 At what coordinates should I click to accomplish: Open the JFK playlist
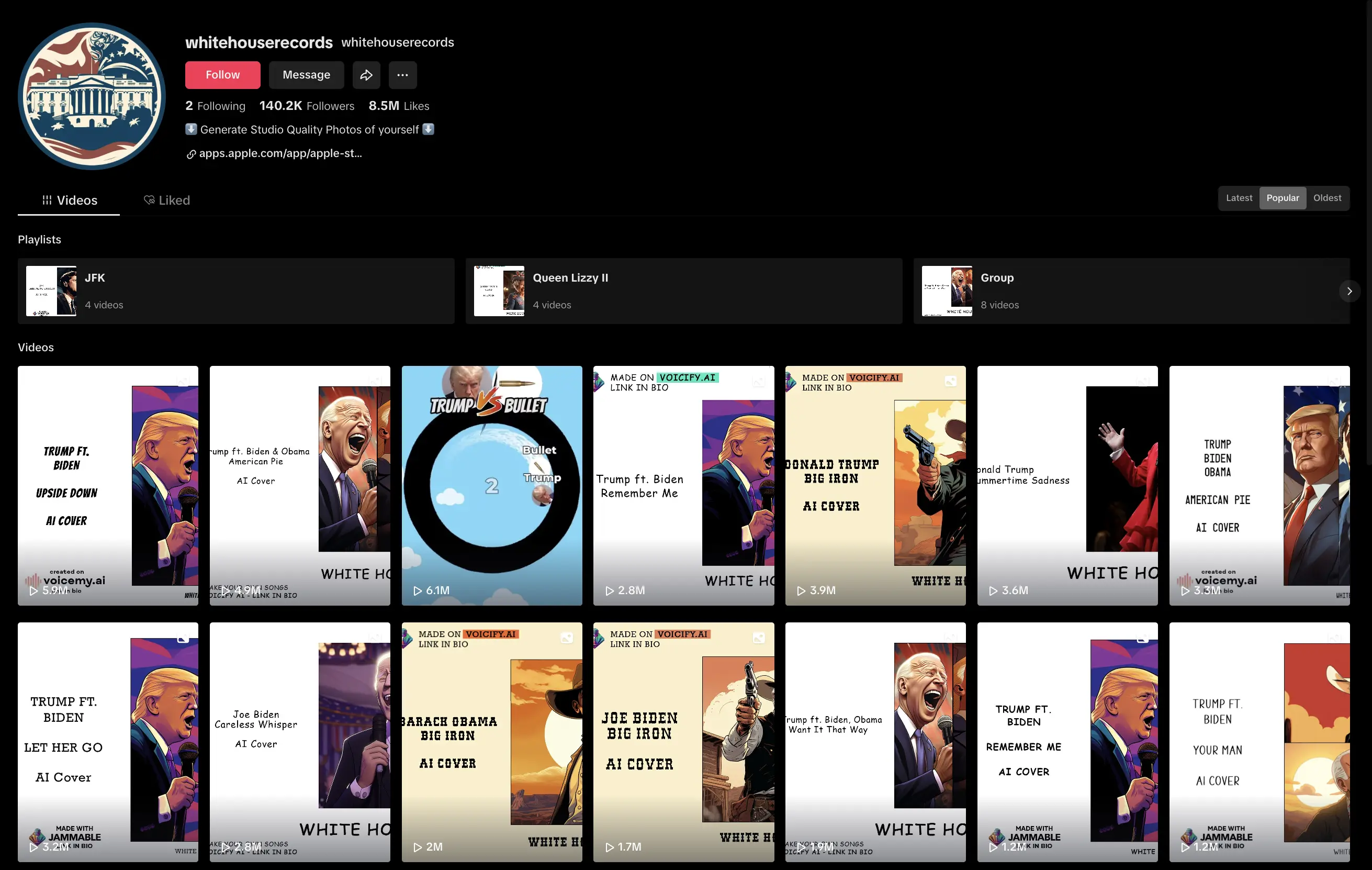click(x=236, y=291)
